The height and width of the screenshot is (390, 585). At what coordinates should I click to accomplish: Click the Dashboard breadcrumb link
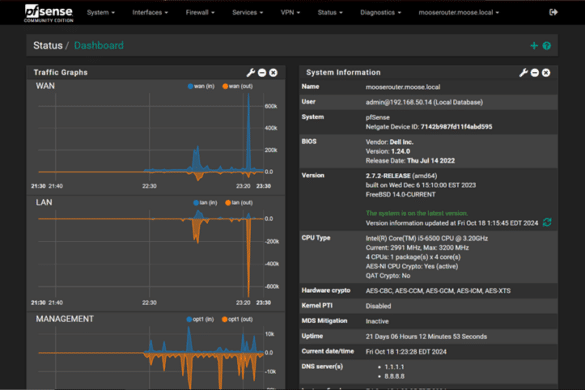[x=98, y=45]
